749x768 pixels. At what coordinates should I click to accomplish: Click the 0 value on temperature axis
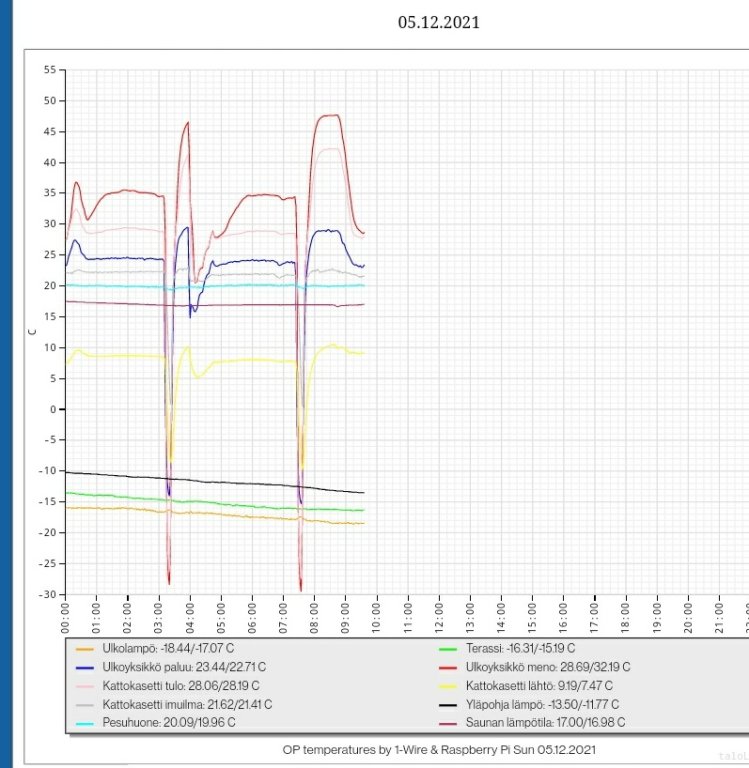pyautogui.click(x=54, y=409)
